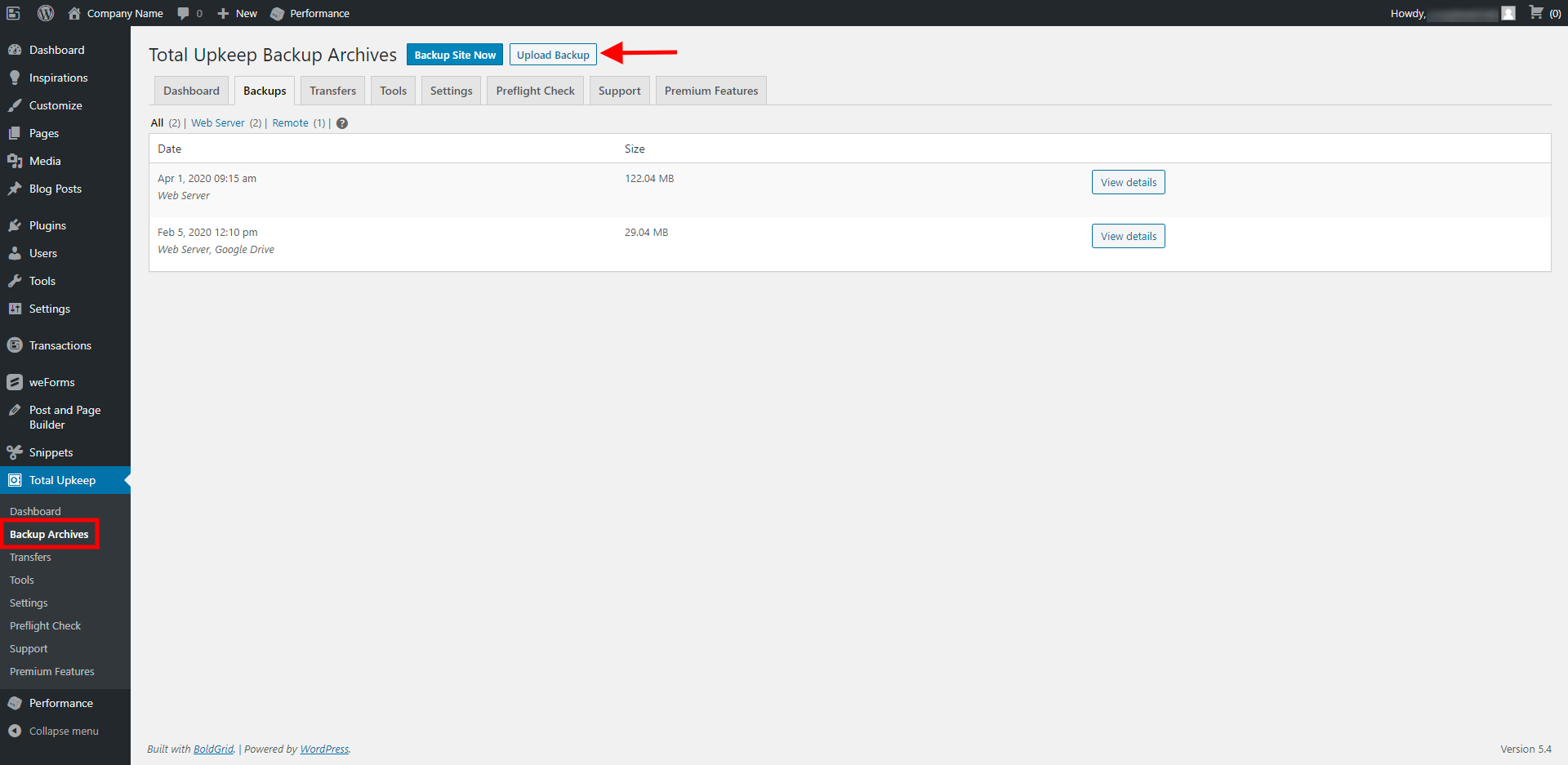Filter backups by Remote

(290, 122)
